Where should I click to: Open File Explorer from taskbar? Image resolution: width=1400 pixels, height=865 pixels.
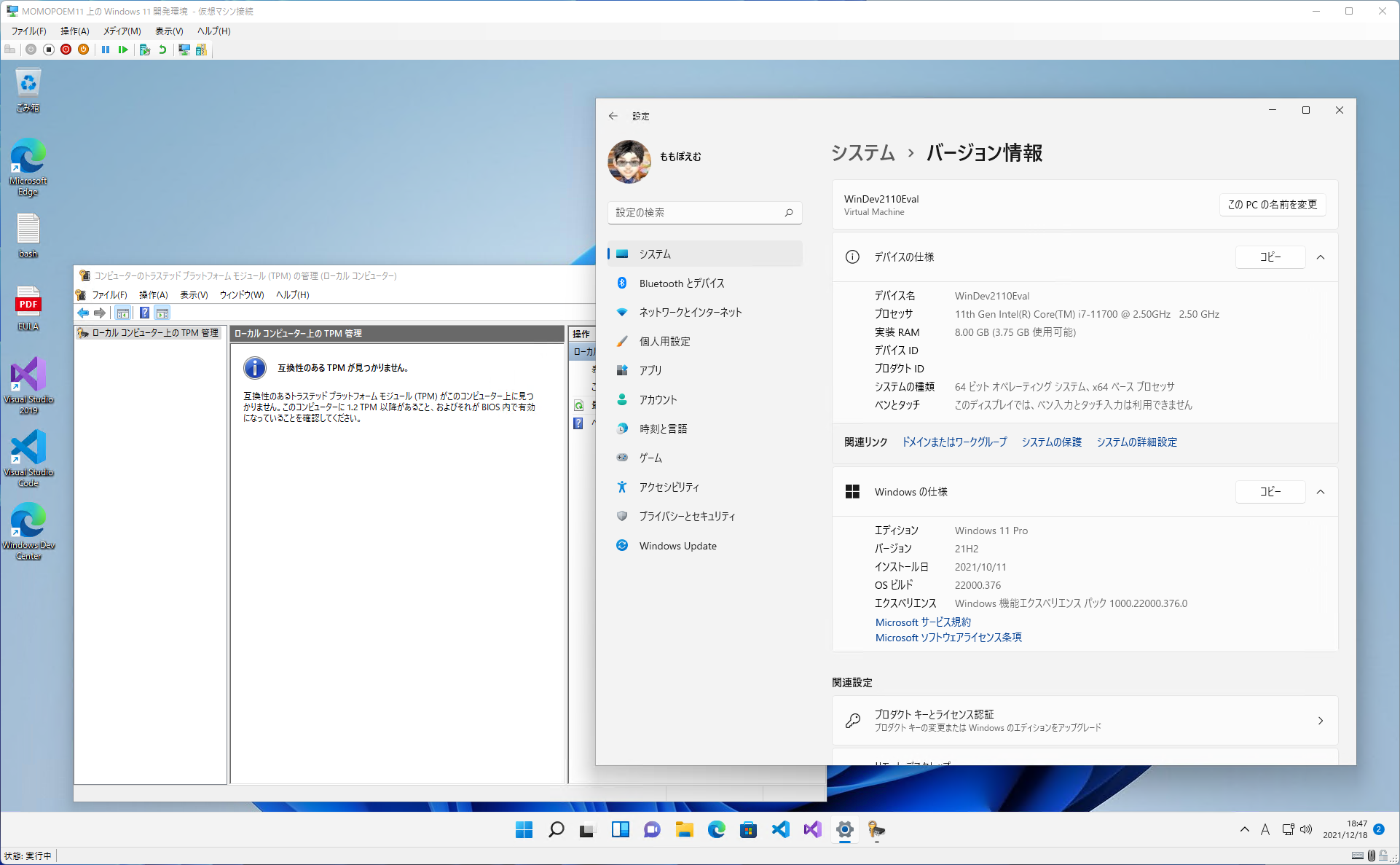coord(684,829)
